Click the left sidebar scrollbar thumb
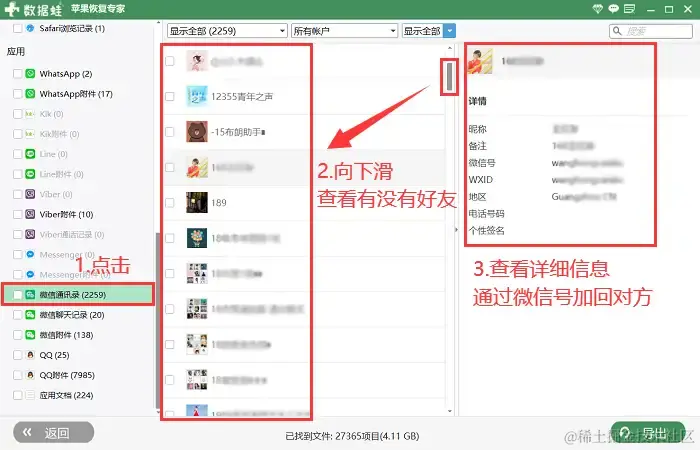This screenshot has height=450, width=700. pos(158,321)
